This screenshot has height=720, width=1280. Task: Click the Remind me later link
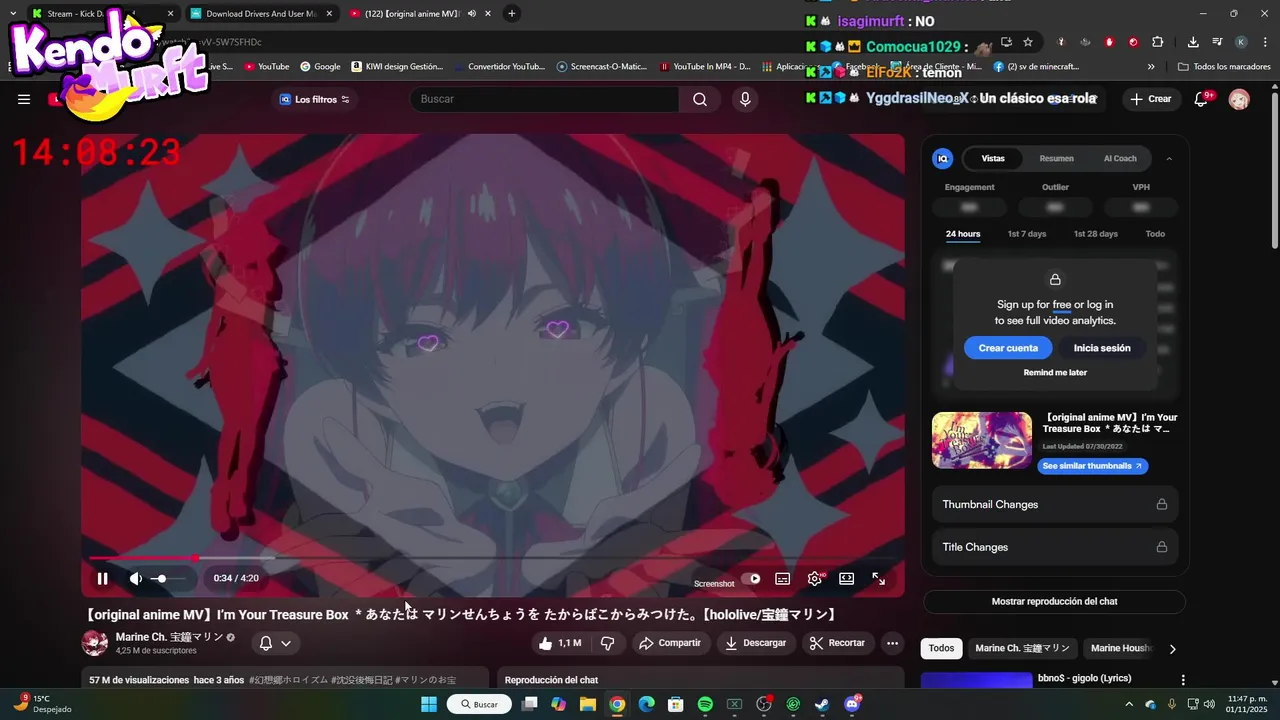coord(1055,372)
